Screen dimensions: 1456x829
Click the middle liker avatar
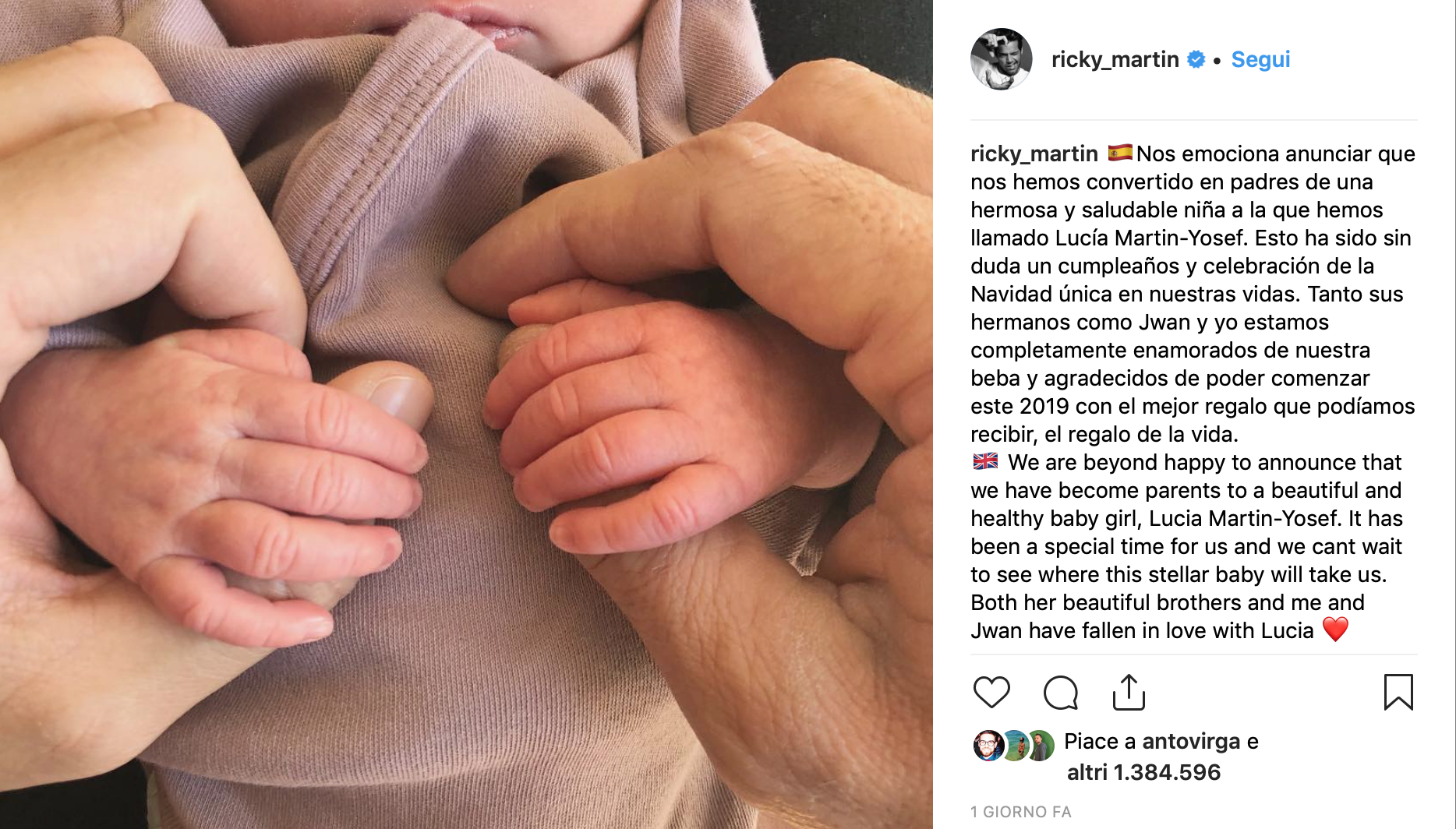tap(1014, 746)
